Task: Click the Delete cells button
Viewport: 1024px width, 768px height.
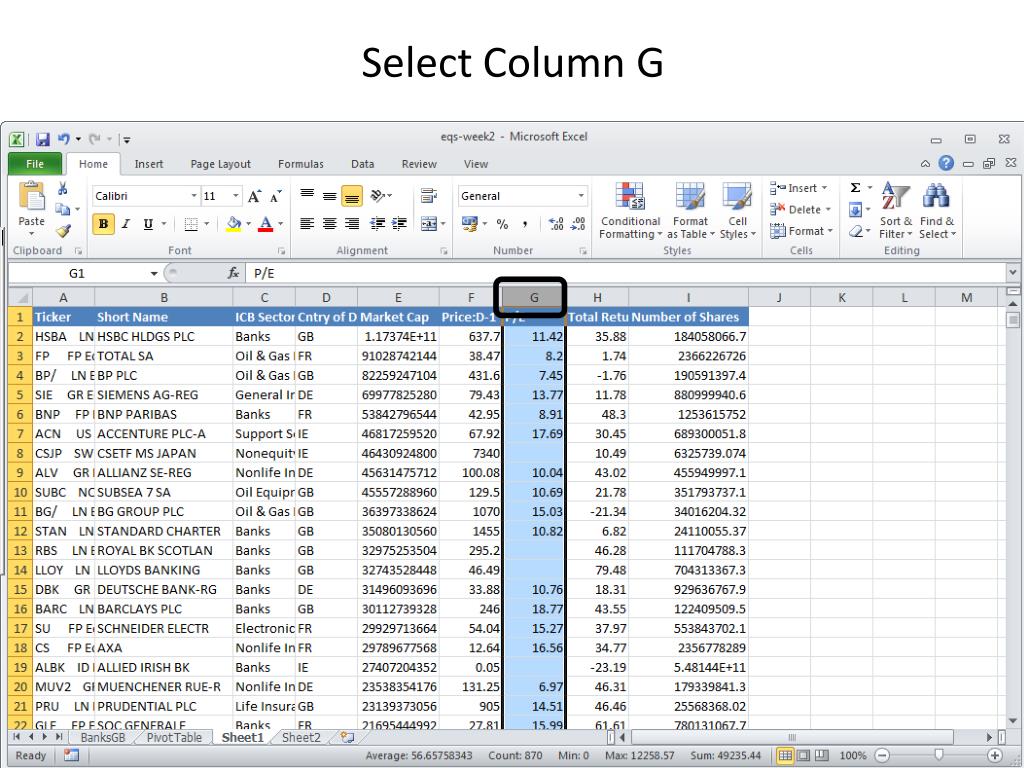Action: coord(800,210)
